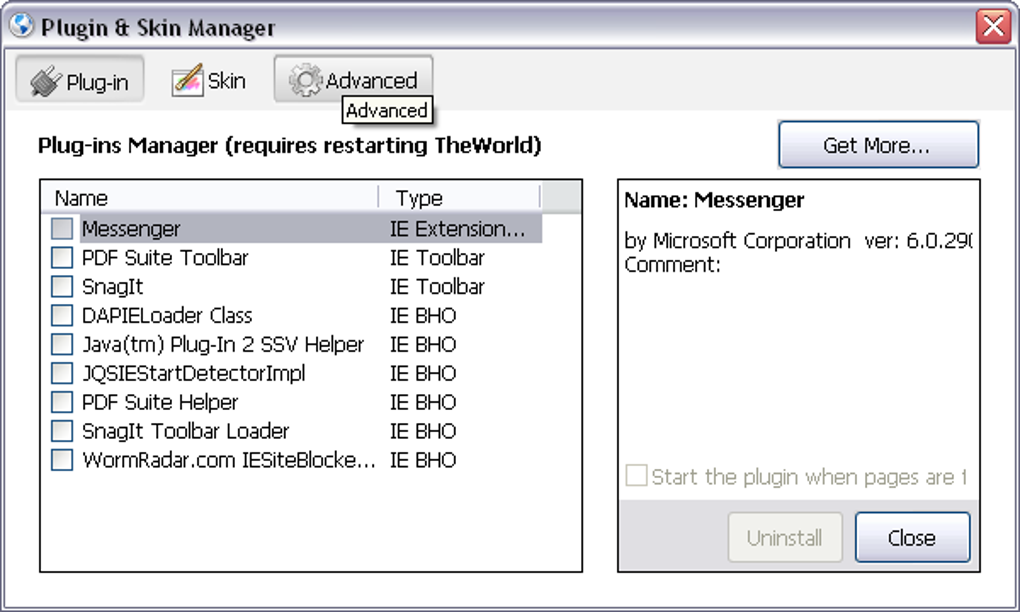
Task: Check the SnagIt Toolbar Loader checkbox
Action: pyautogui.click(x=62, y=431)
